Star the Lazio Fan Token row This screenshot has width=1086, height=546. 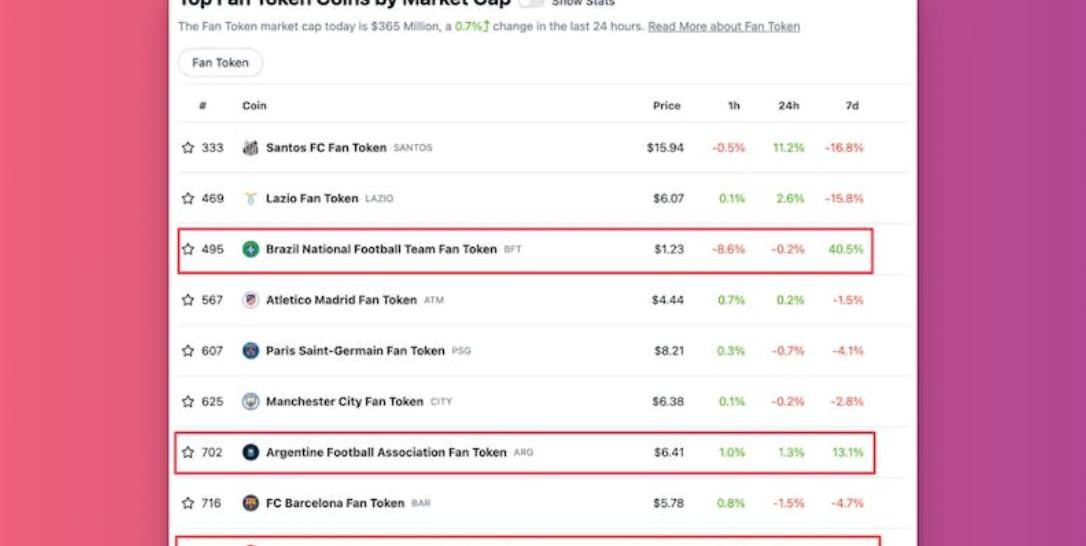point(188,199)
